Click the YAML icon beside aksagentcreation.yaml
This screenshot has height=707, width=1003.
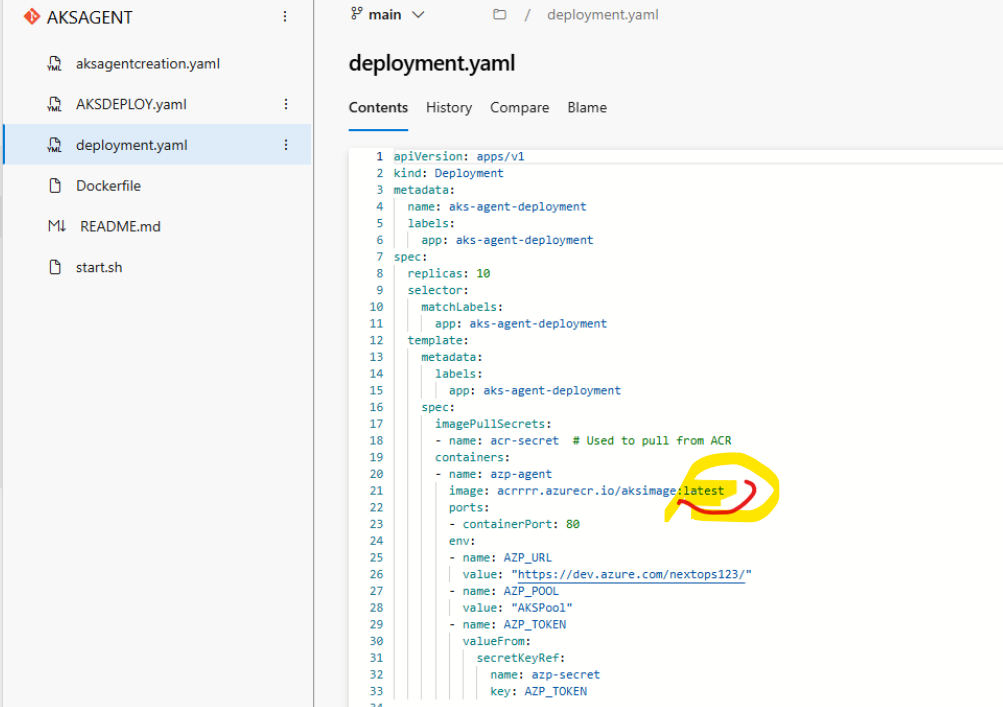pos(53,63)
